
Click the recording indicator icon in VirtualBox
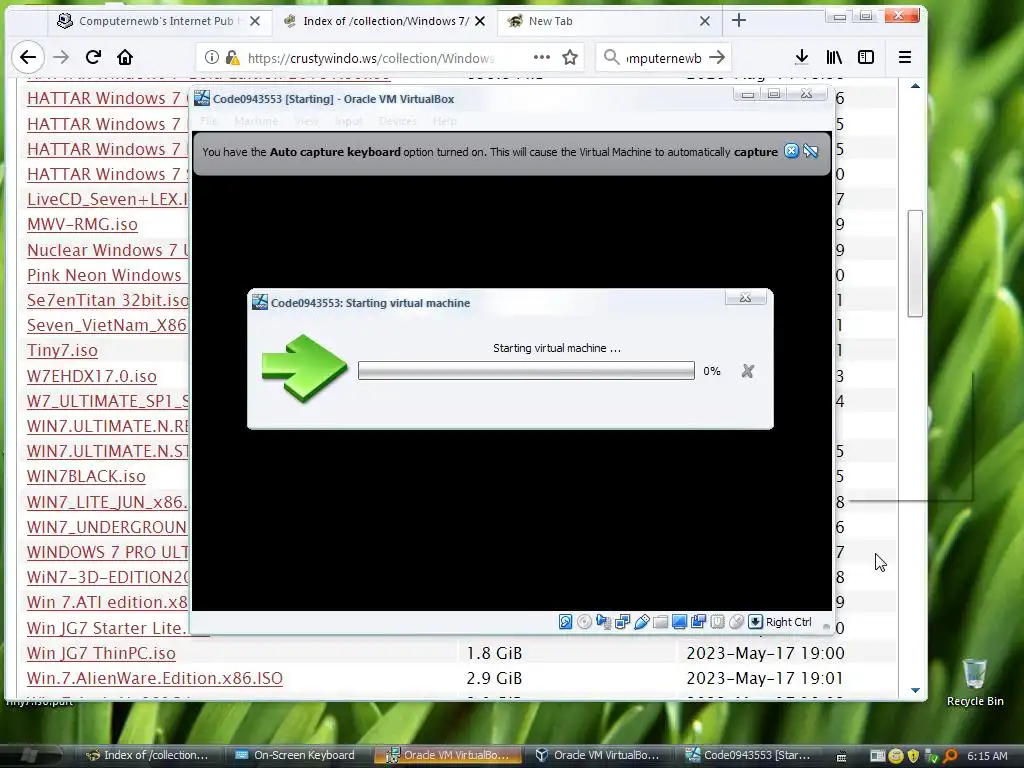click(698, 622)
